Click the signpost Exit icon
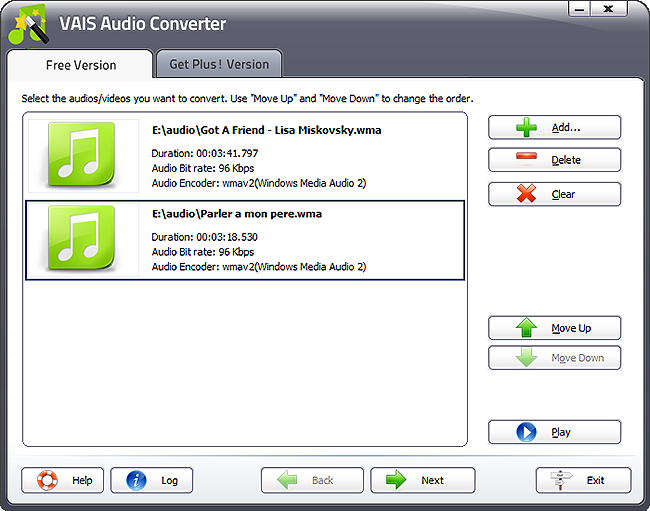 [561, 480]
